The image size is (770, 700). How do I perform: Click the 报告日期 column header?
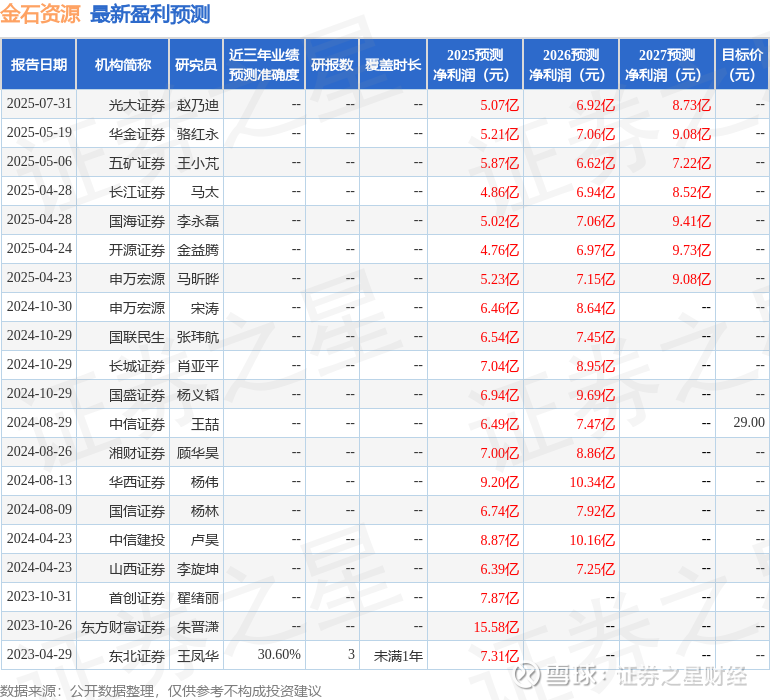39,64
